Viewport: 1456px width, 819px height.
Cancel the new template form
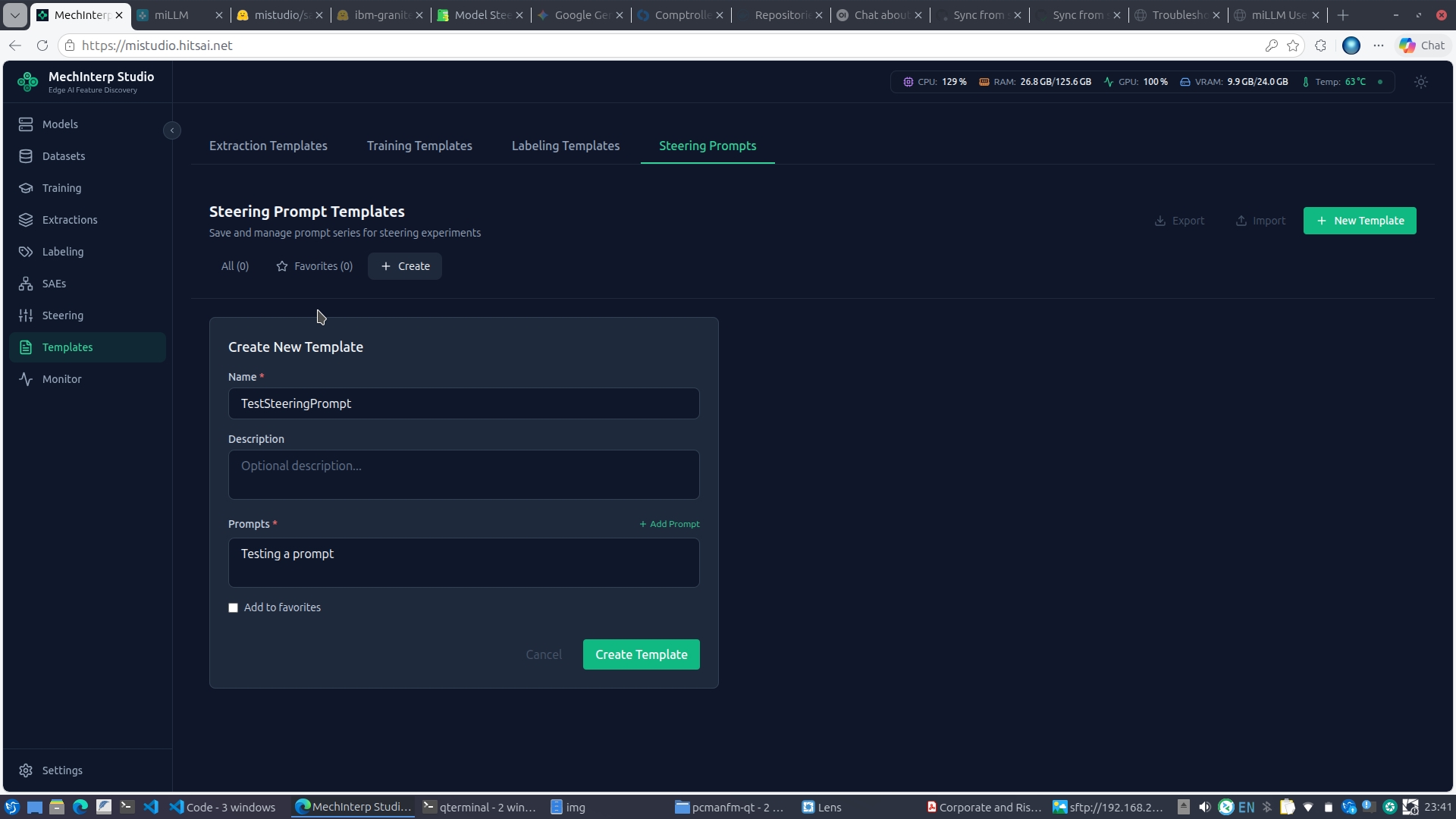(x=544, y=654)
